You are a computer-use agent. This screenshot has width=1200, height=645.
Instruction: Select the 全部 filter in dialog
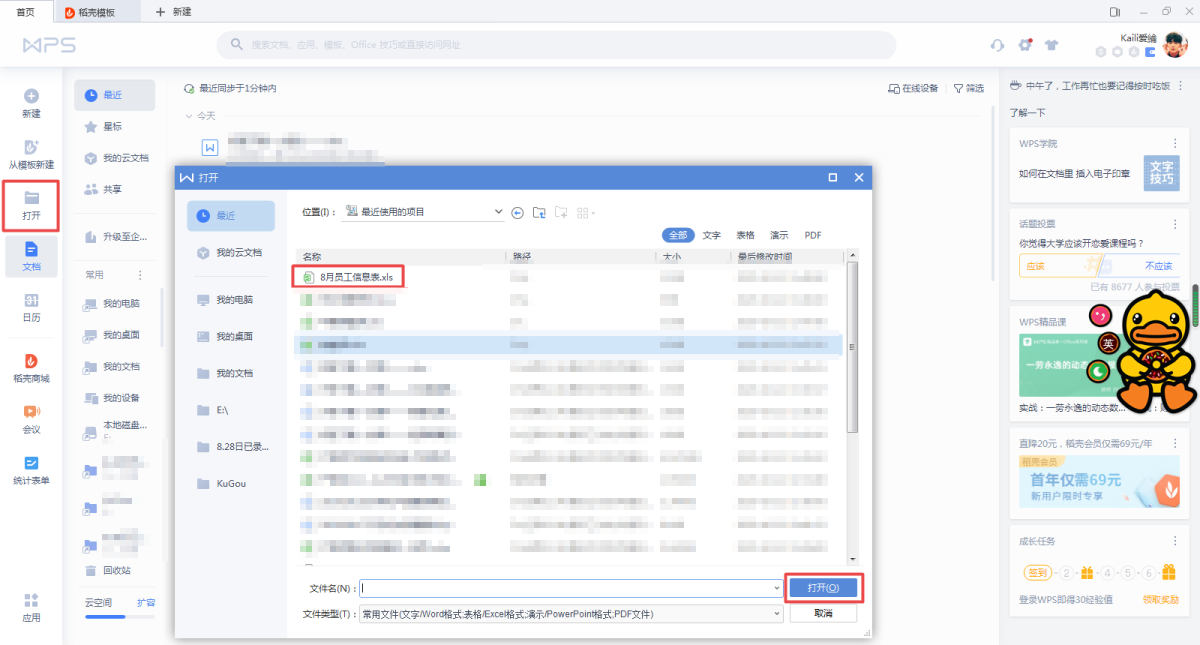678,235
